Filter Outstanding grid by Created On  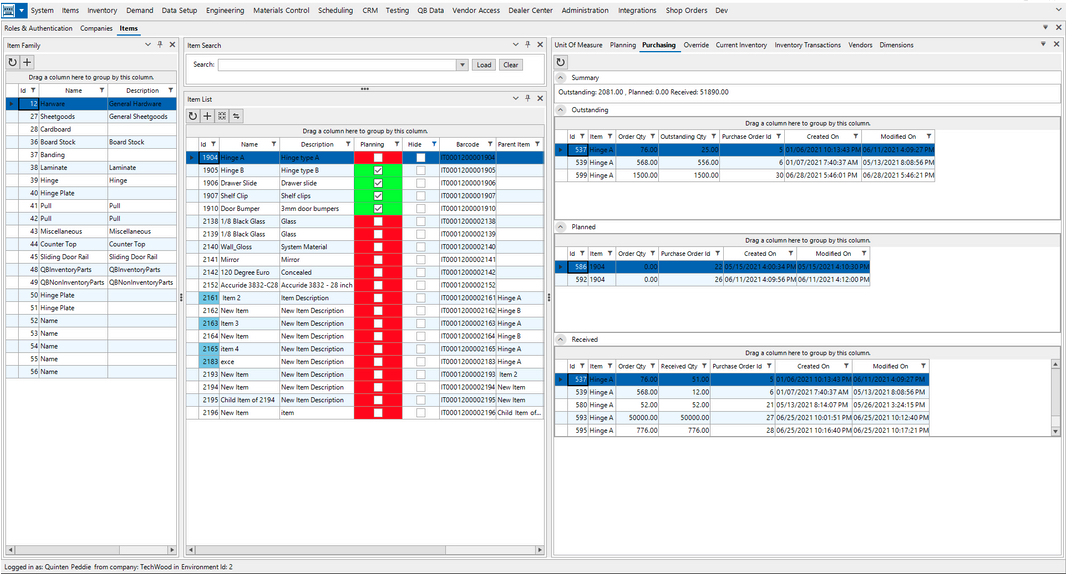855,136
